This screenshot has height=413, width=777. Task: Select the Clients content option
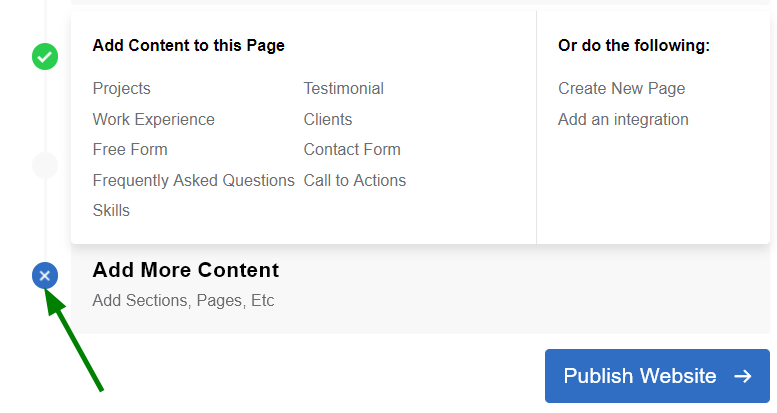(x=328, y=119)
